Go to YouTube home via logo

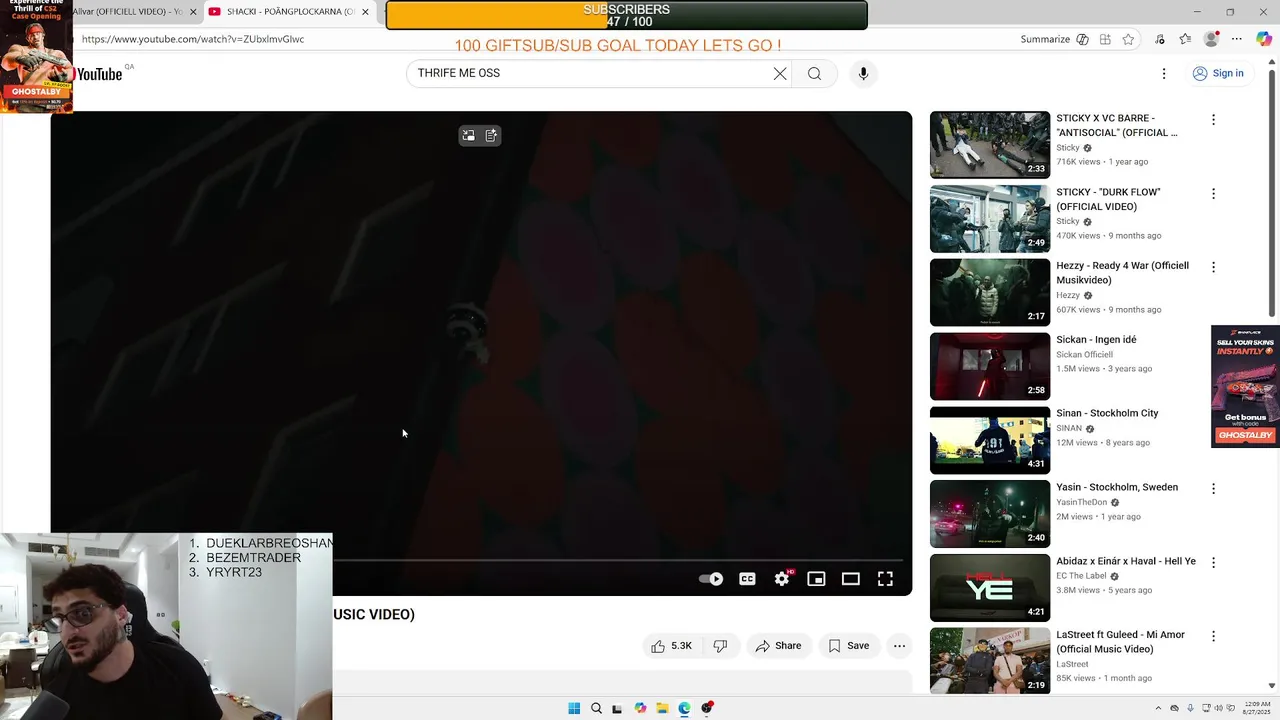99,74
